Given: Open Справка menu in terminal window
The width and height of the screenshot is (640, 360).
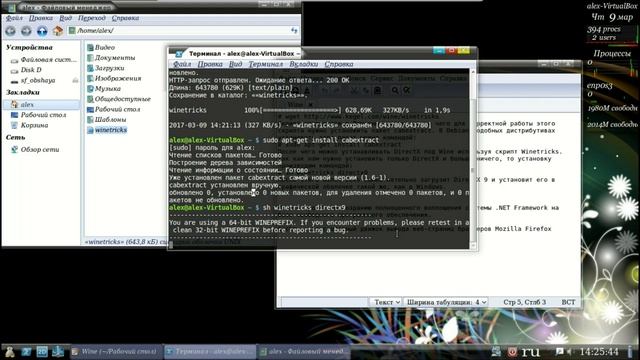Looking at the screenshot, I should [339, 64].
